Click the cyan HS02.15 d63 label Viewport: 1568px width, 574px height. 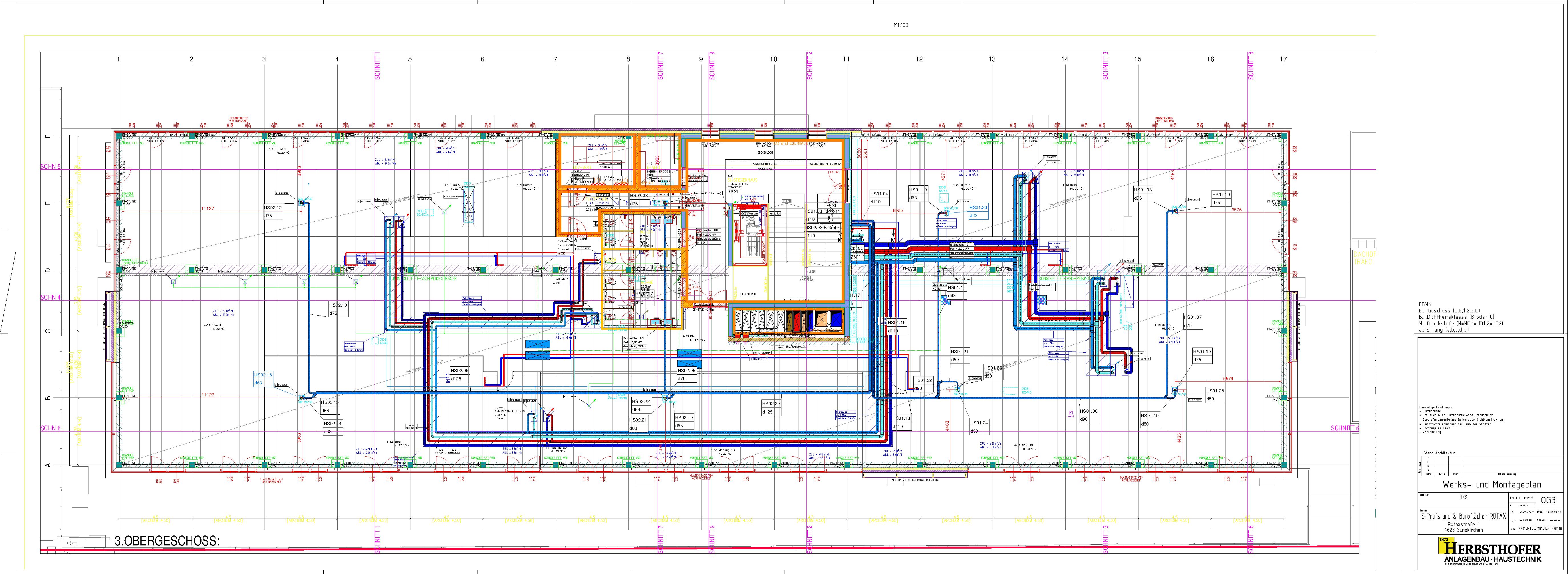point(263,379)
